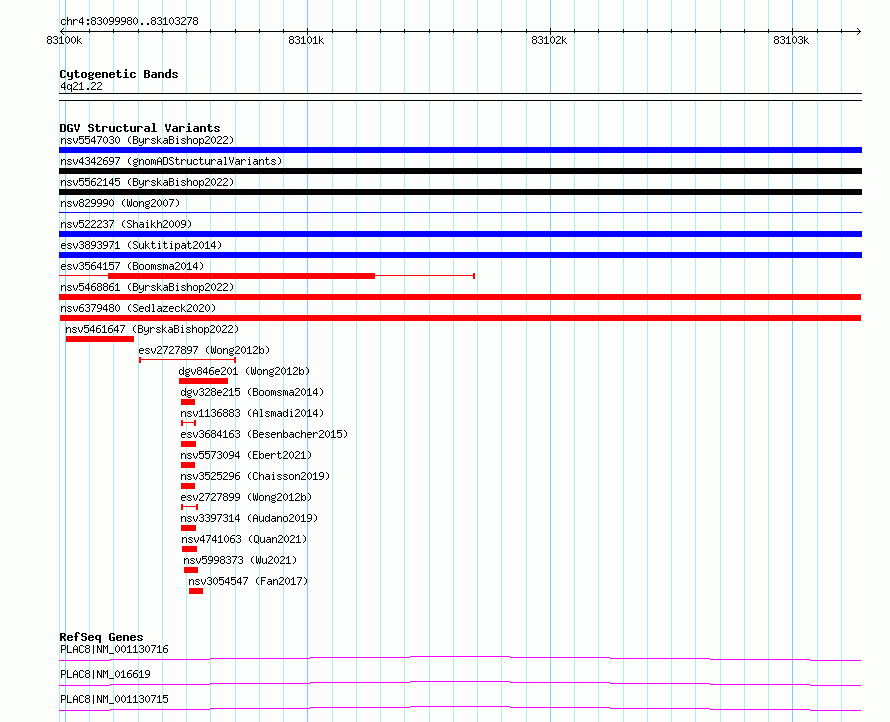Click the black bar under nsv4342697
This screenshot has height=722, width=890.
460,171
